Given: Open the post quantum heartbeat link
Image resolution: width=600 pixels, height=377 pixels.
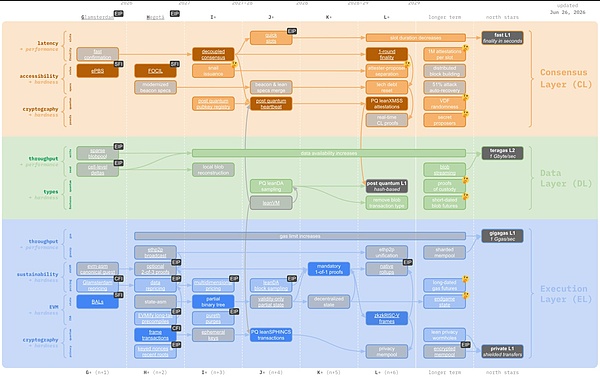Looking at the screenshot, I should 271,104.
